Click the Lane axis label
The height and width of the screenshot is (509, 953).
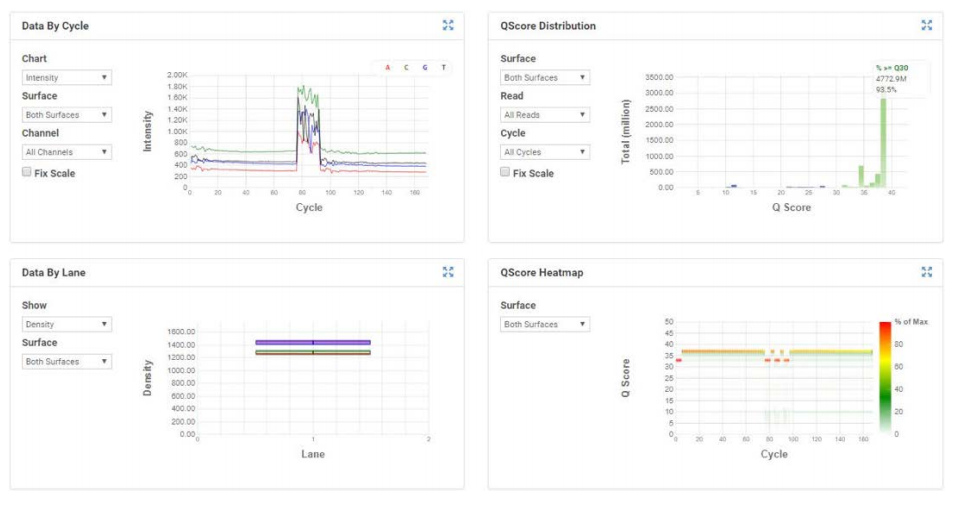(313, 454)
